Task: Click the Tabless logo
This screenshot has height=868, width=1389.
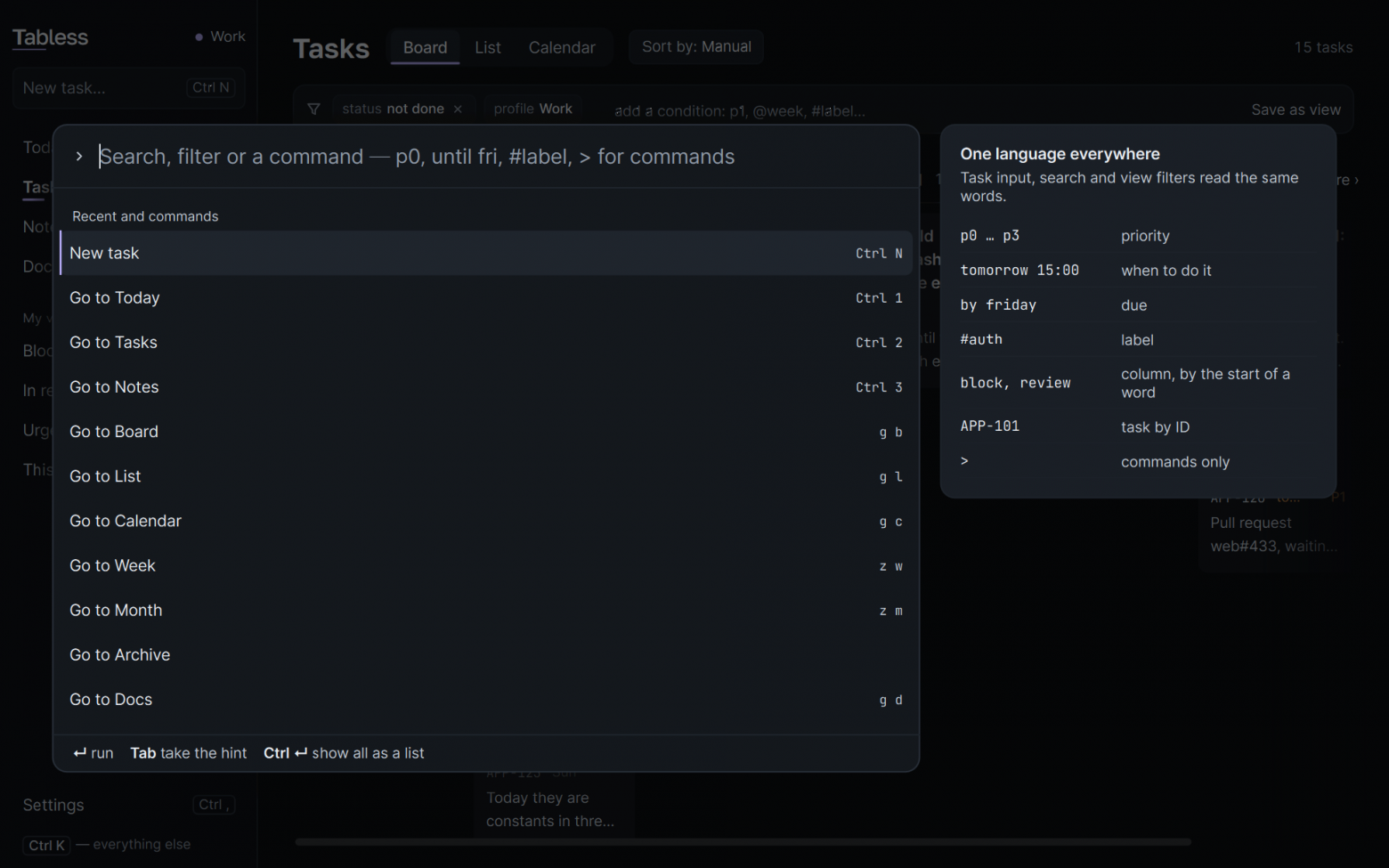Action: click(50, 37)
